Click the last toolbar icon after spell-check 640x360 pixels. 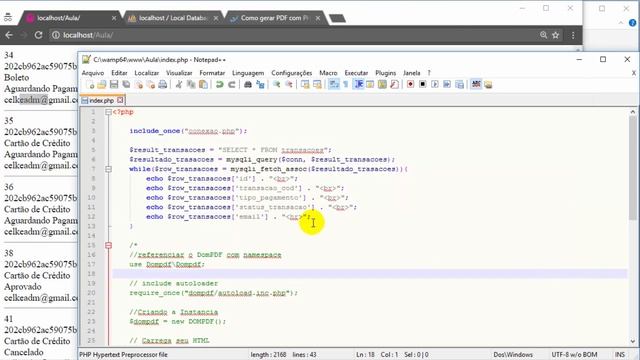tap(488, 84)
